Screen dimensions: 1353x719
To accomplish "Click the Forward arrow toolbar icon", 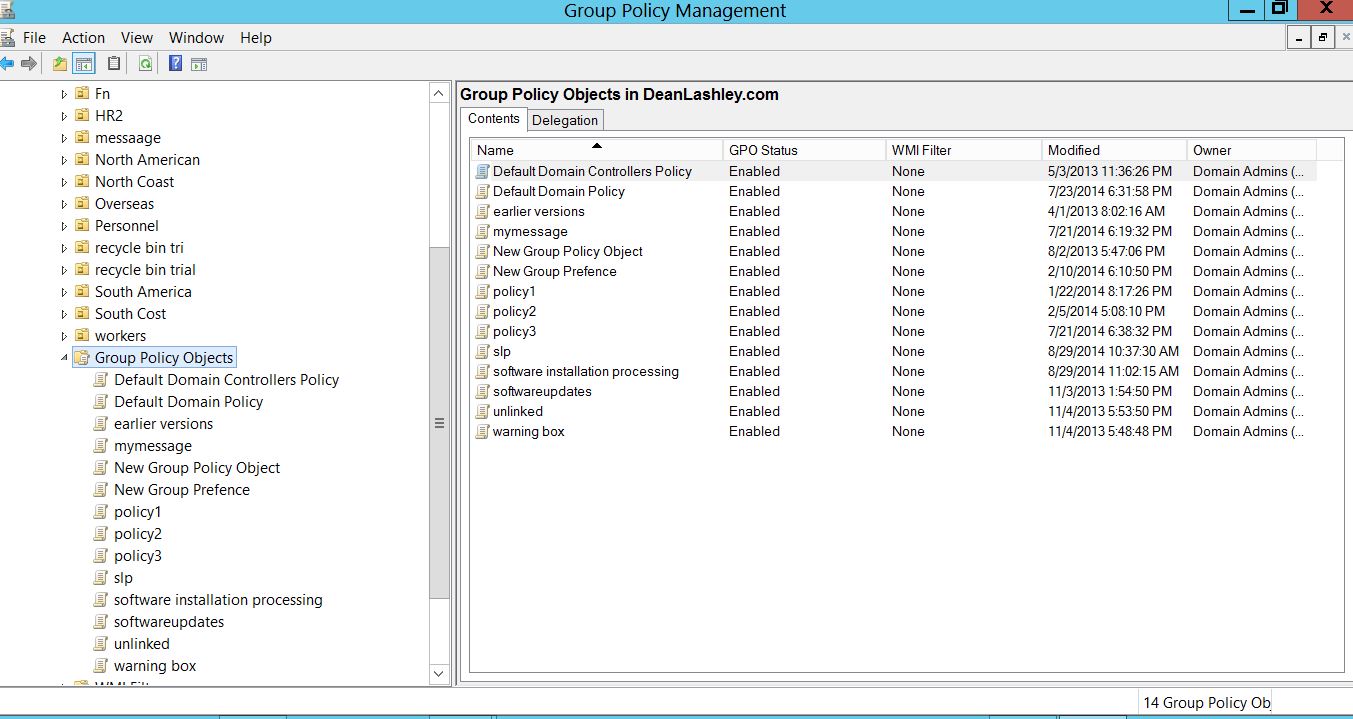I will point(29,64).
